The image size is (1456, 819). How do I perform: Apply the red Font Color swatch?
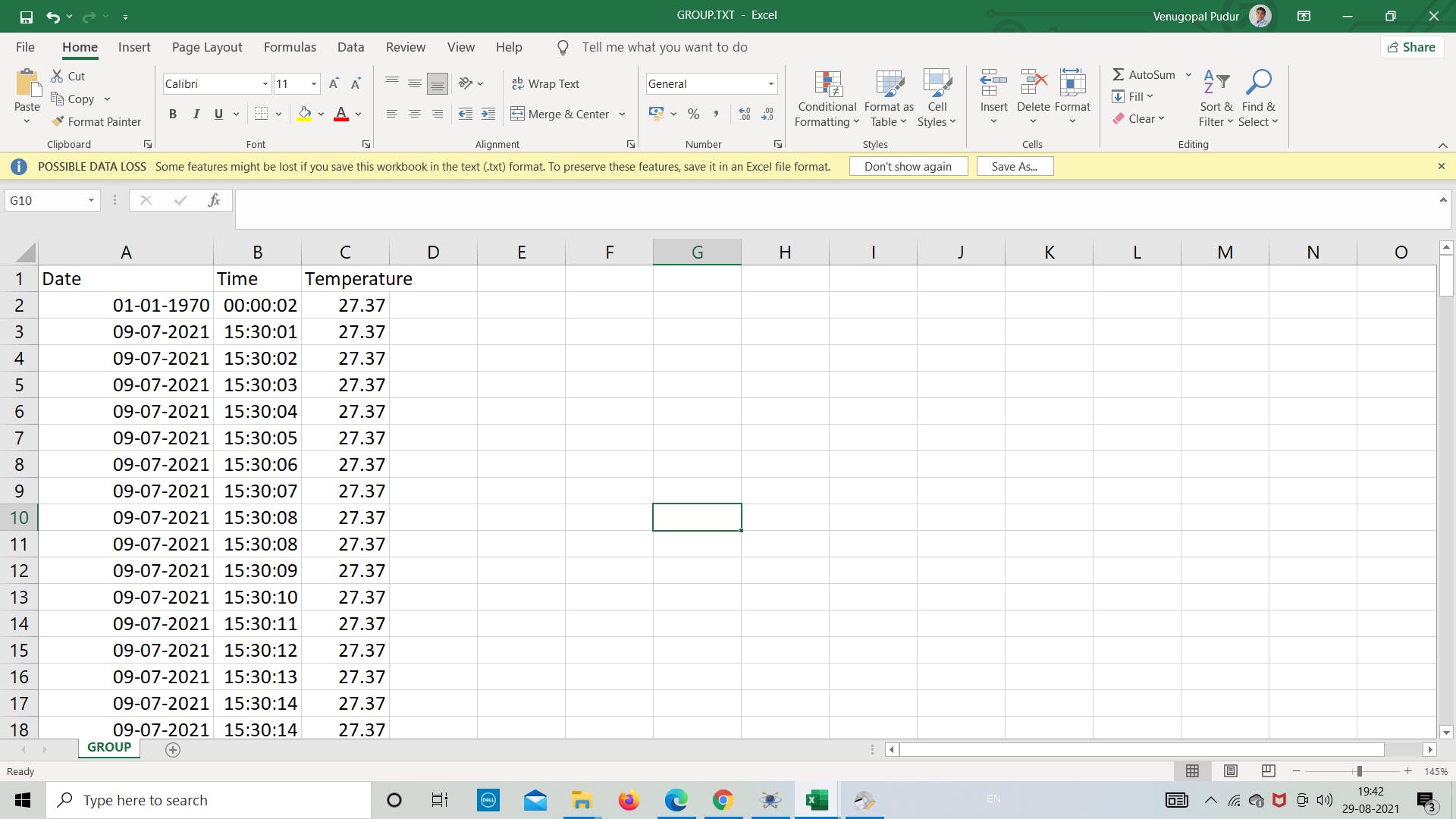[x=341, y=114]
